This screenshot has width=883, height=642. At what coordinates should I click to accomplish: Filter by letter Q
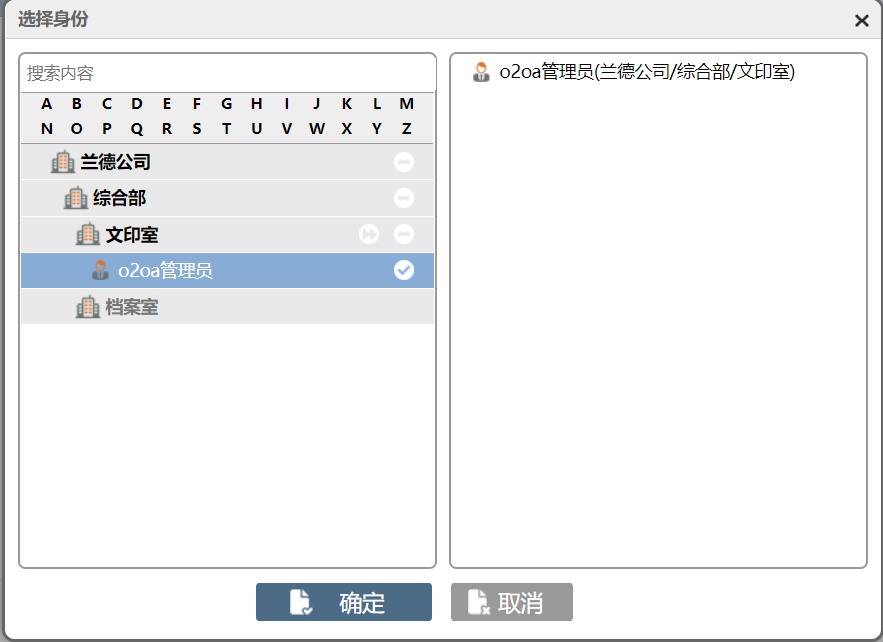click(x=137, y=129)
